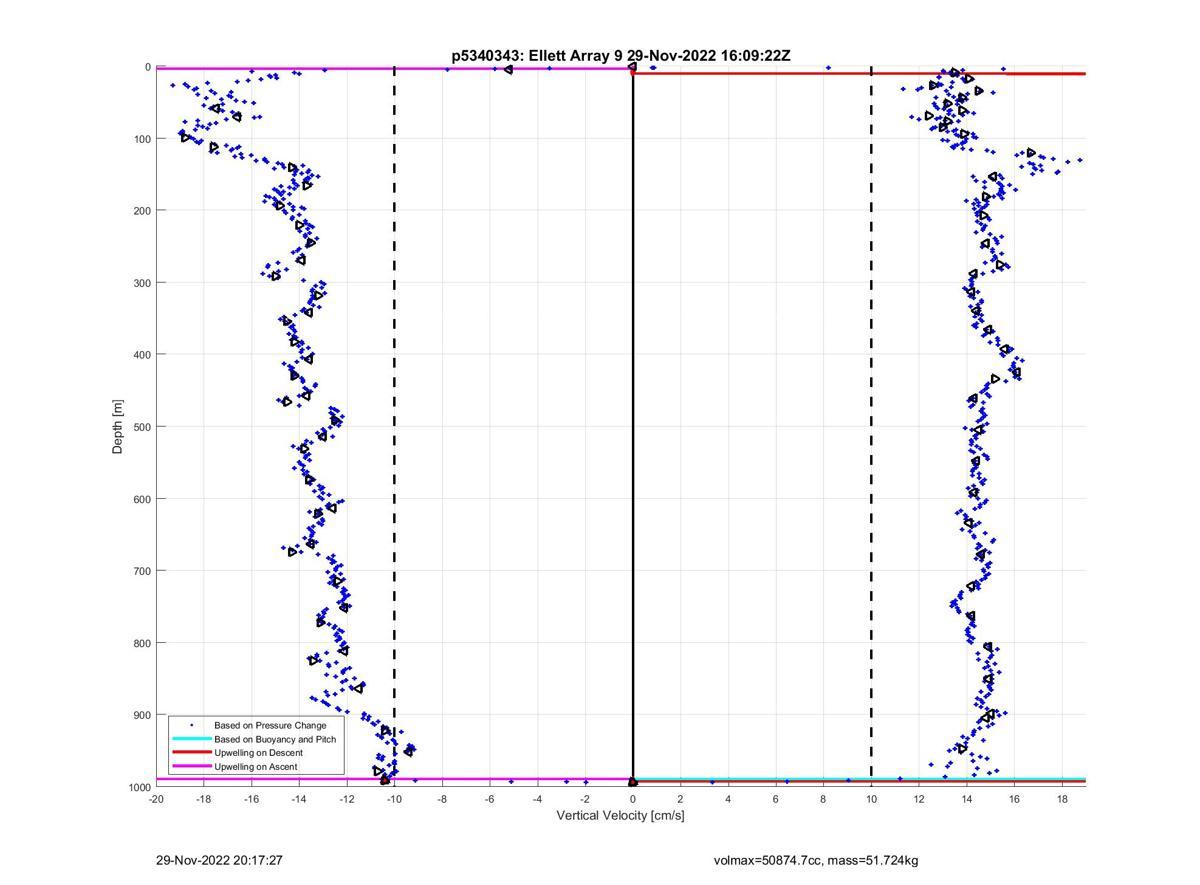Select the 'Upwelling on Descent' legend entry
1200x885 pixels.
(258, 753)
